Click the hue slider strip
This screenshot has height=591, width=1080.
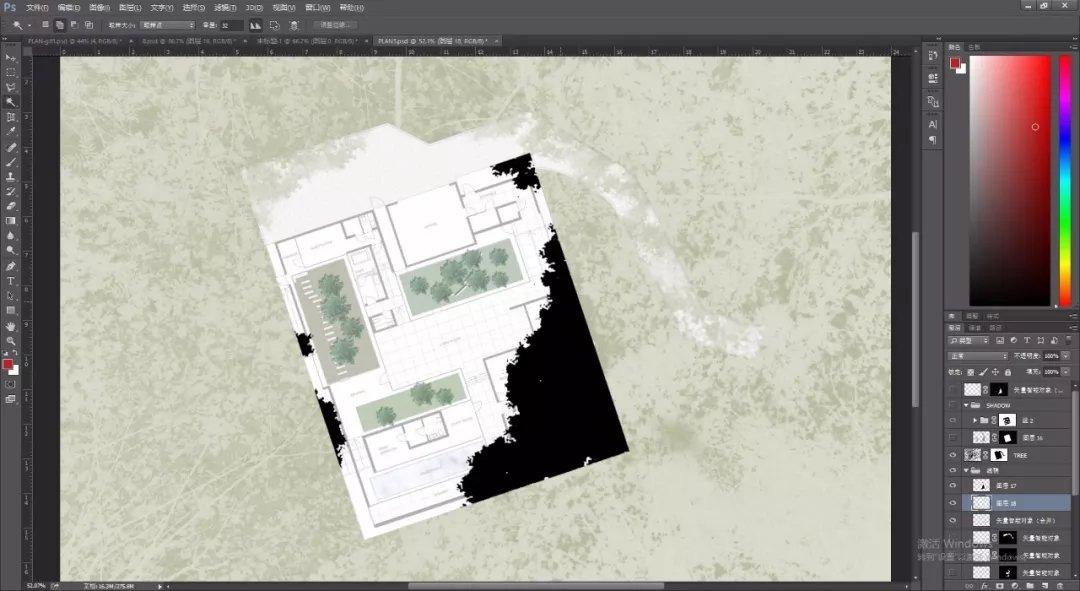[1065, 180]
